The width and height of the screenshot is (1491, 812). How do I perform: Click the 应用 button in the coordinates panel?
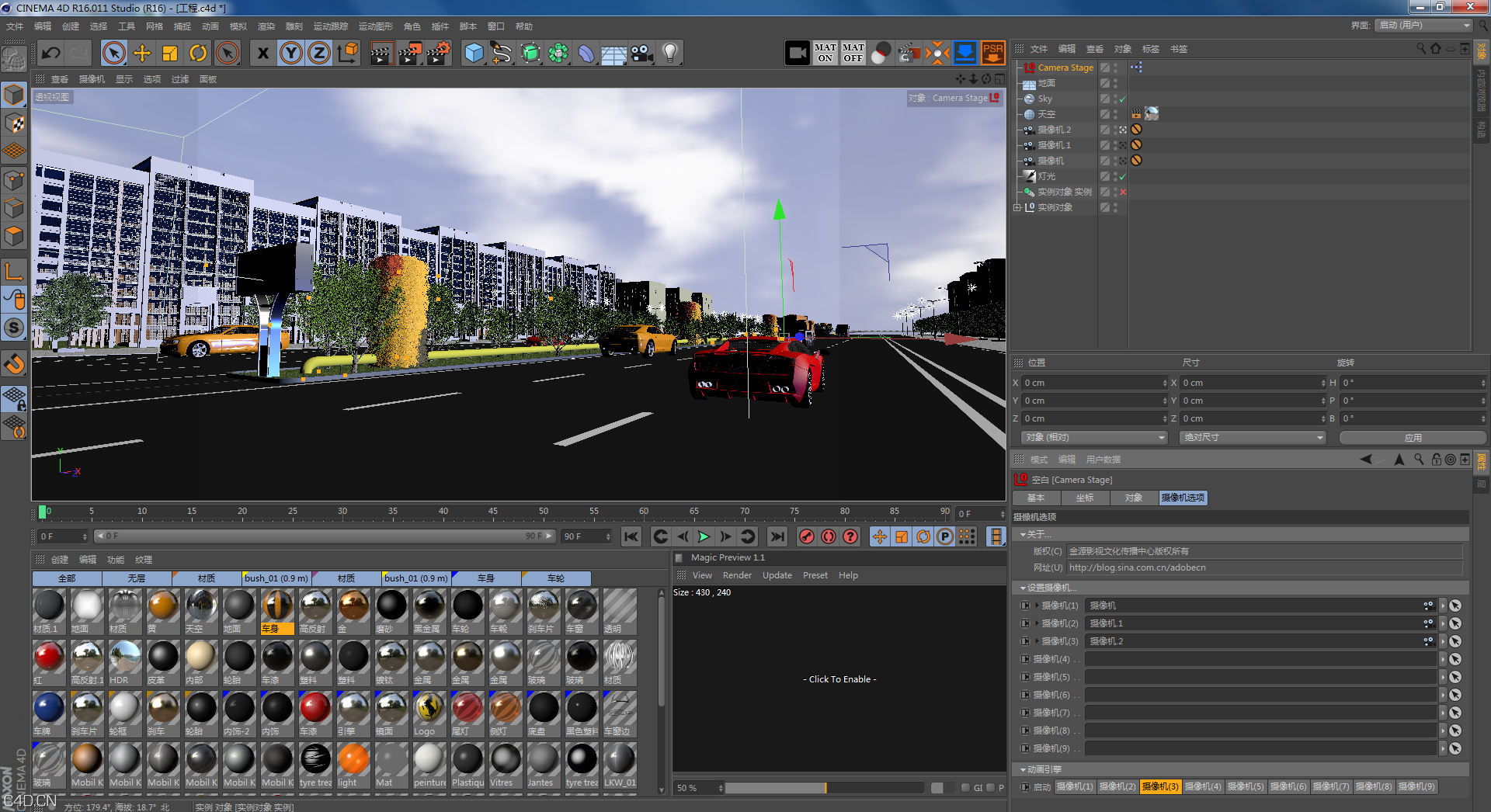point(1413,437)
